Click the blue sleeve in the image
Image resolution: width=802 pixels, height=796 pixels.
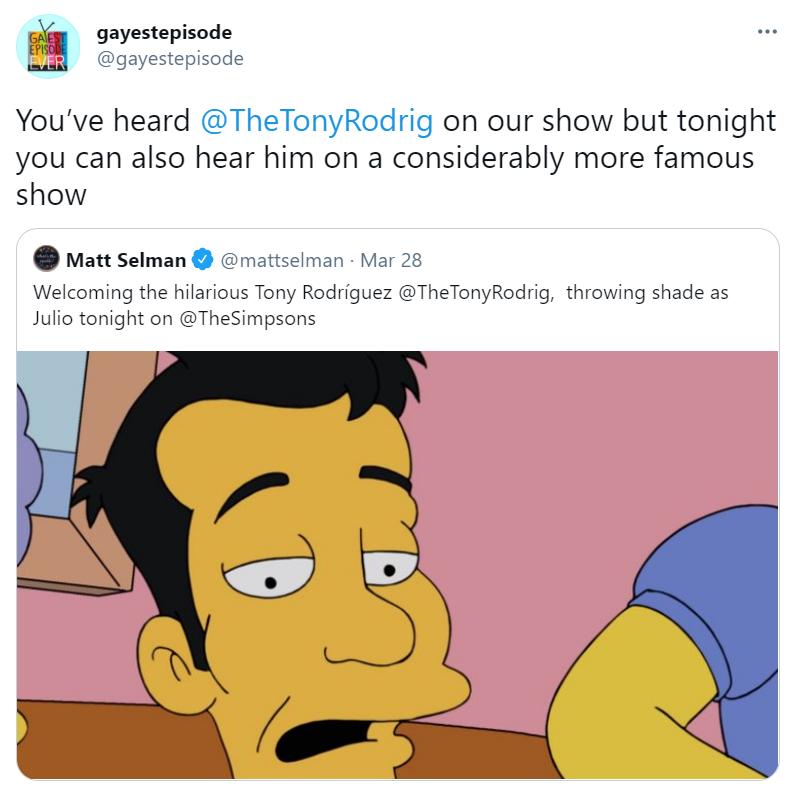[716, 588]
